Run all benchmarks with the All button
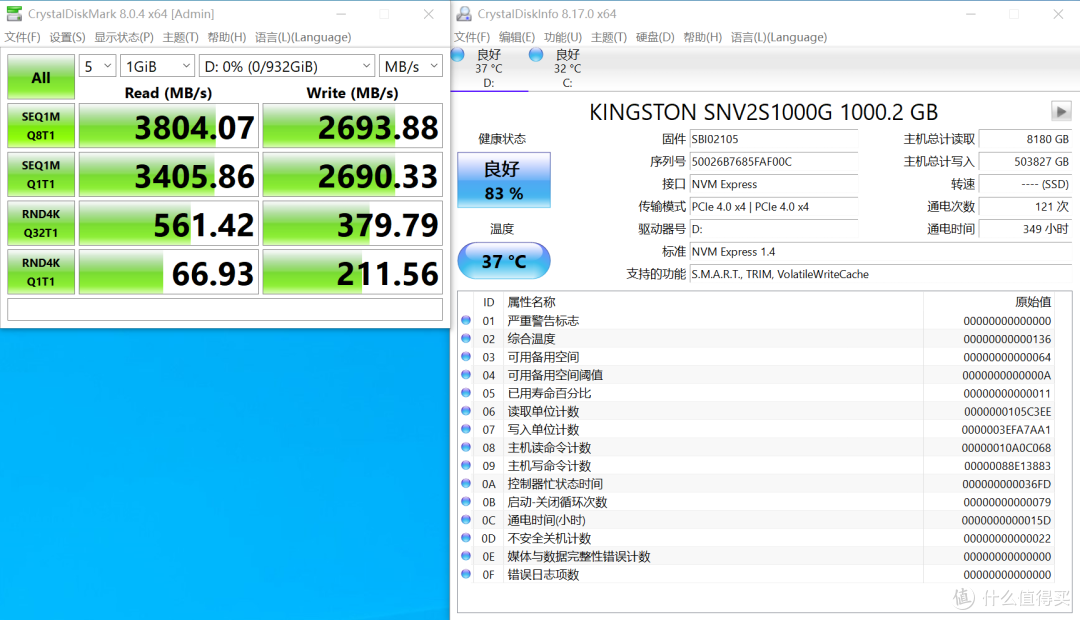 pyautogui.click(x=41, y=77)
